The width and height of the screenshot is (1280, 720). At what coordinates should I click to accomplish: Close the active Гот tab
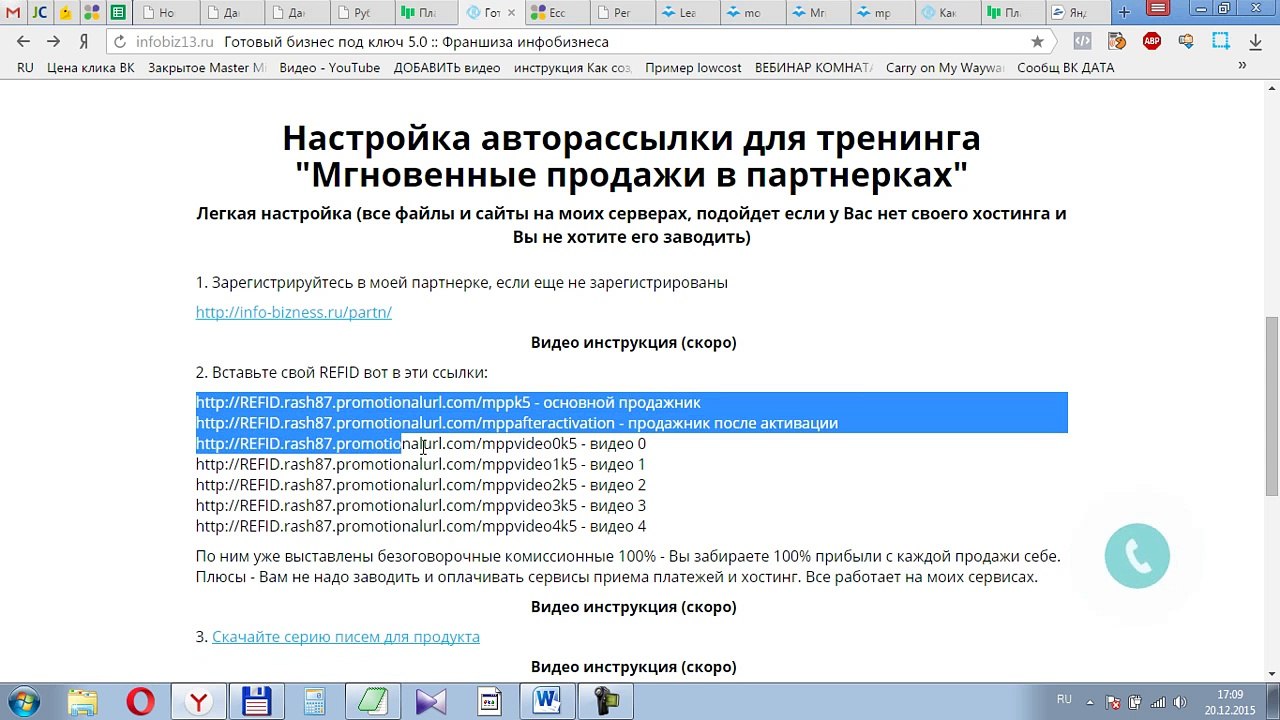pos(511,13)
